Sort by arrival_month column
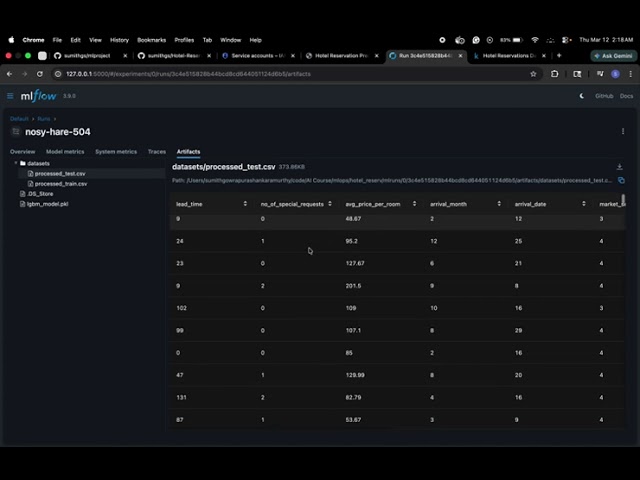The image size is (640, 480). click(499, 204)
